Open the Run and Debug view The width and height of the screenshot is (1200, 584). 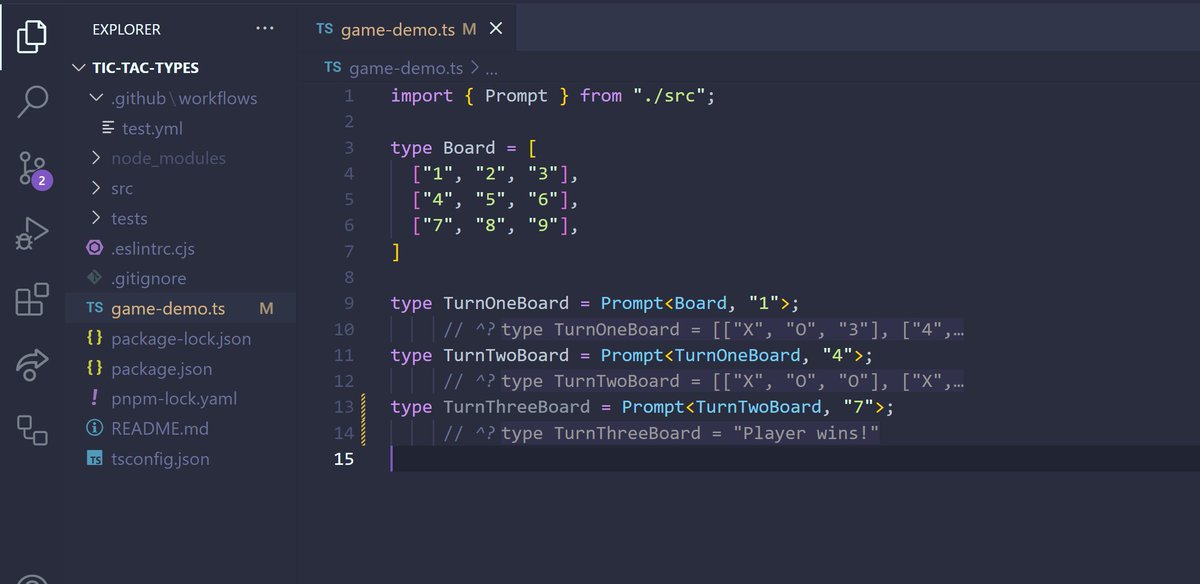33,233
